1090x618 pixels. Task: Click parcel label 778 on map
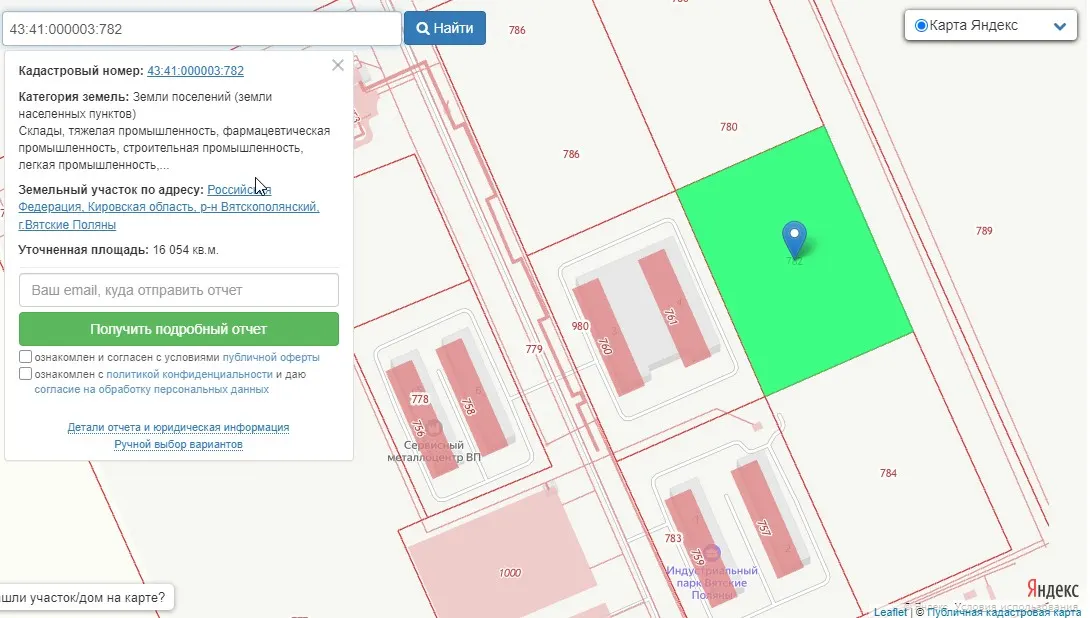pos(420,400)
